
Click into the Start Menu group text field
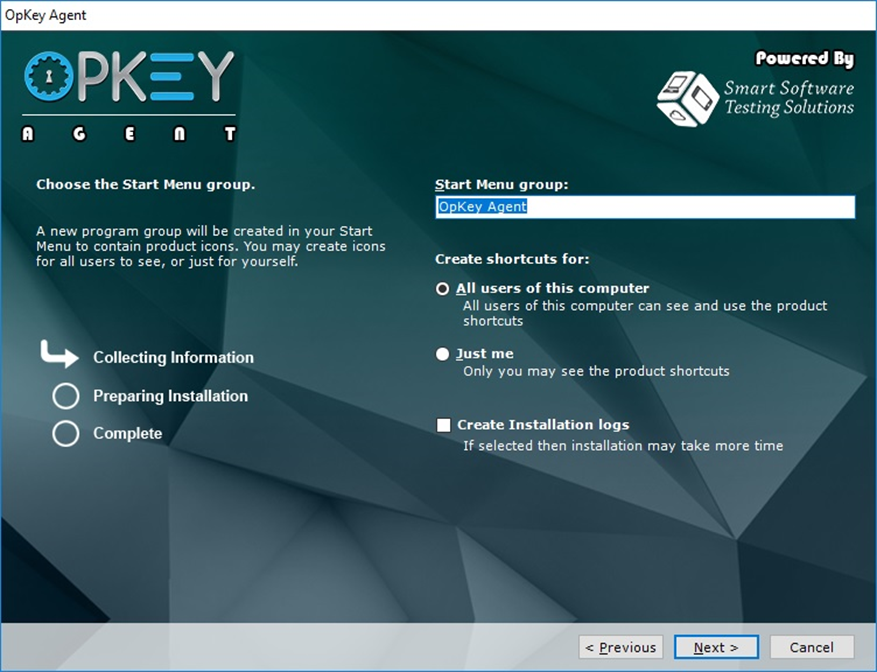[645, 207]
